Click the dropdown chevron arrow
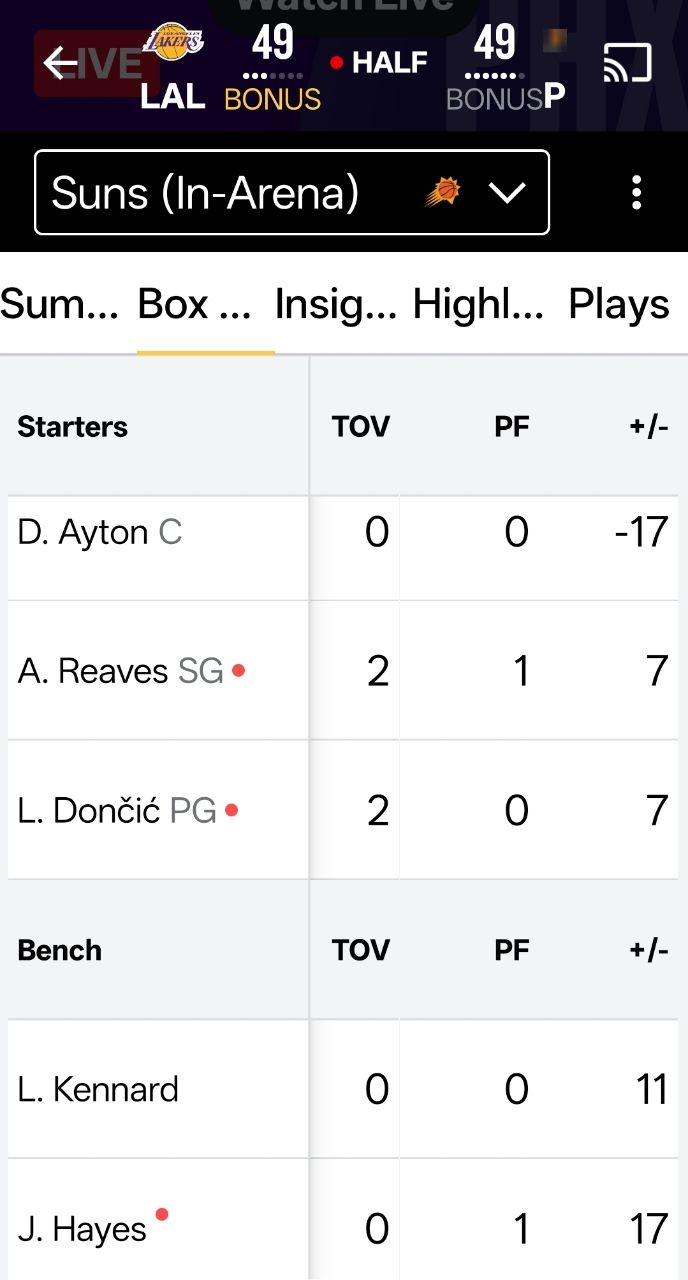Image resolution: width=688 pixels, height=1280 pixels. pyautogui.click(x=507, y=193)
